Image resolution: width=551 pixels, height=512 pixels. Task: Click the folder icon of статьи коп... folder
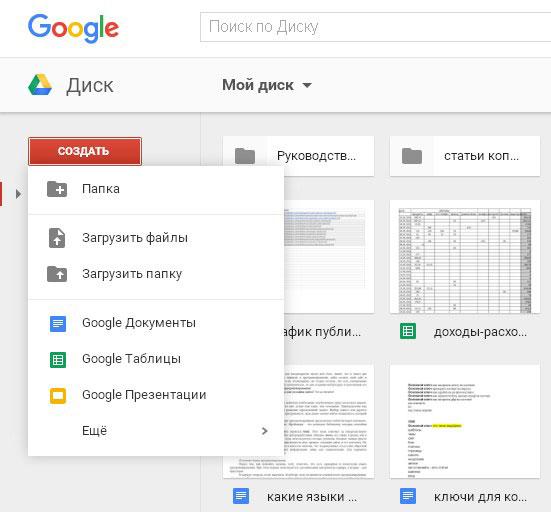tap(412, 156)
